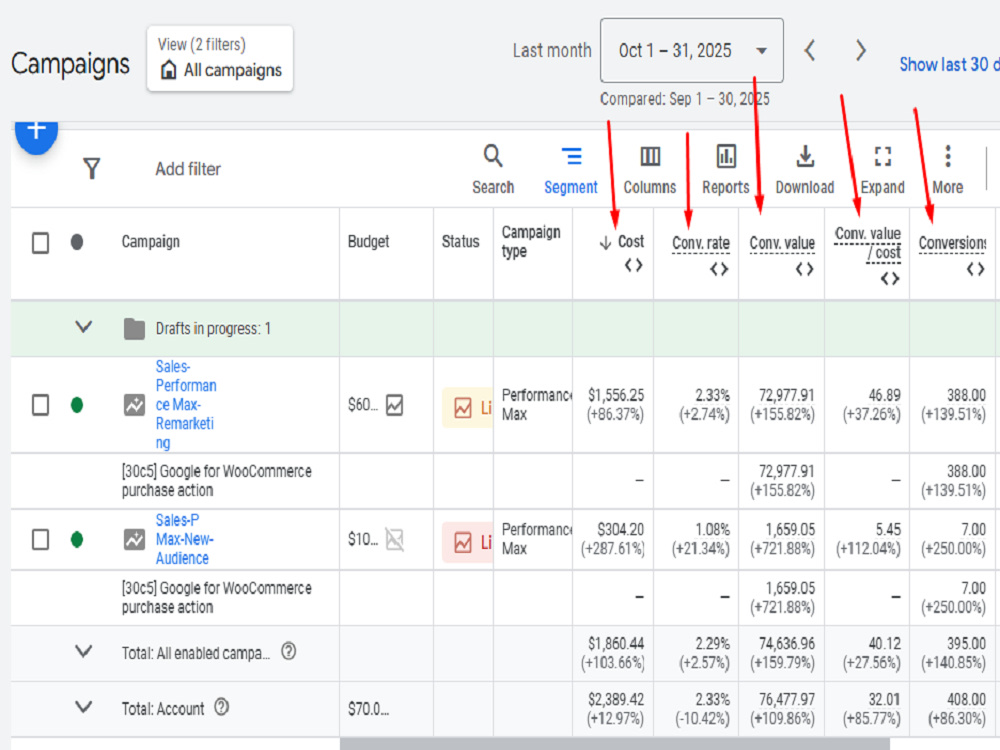The width and height of the screenshot is (1000, 750).
Task: Click the status dot header icon
Action: (77, 242)
